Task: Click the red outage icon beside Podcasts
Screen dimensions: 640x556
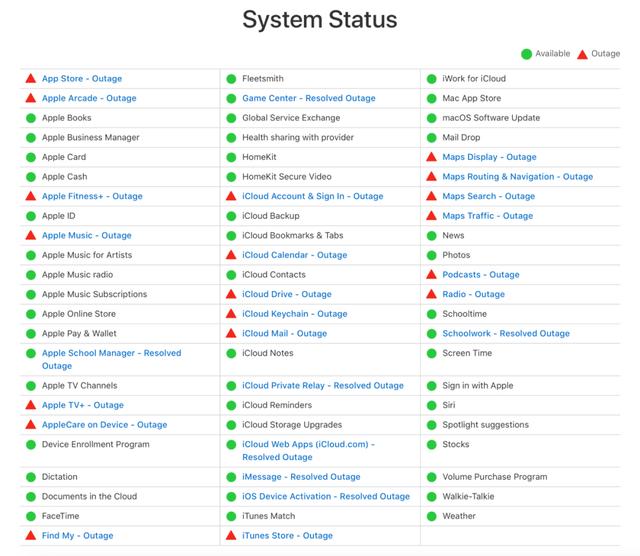Action: click(431, 275)
